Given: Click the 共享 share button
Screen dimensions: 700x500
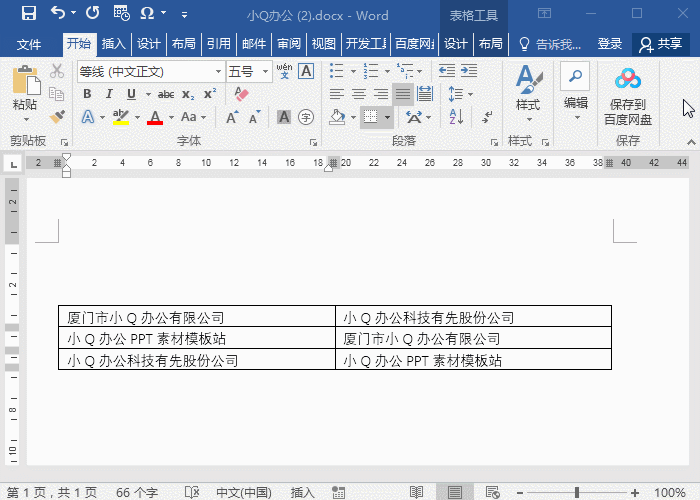Looking at the screenshot, I should coord(661,44).
